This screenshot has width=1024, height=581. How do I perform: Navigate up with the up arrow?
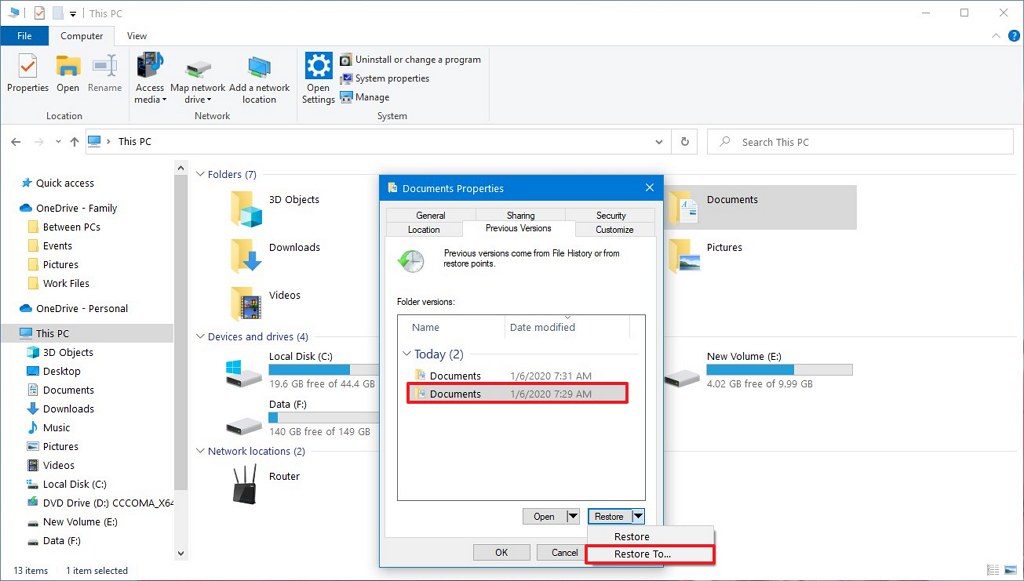75,142
